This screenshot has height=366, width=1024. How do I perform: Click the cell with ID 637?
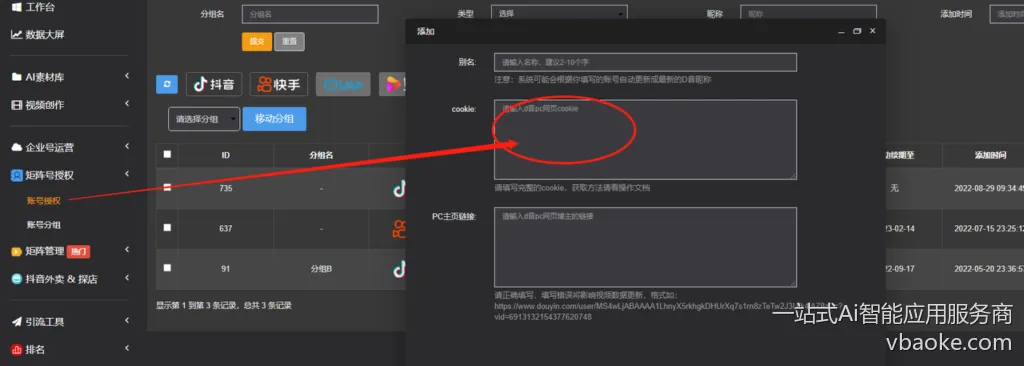[225, 229]
